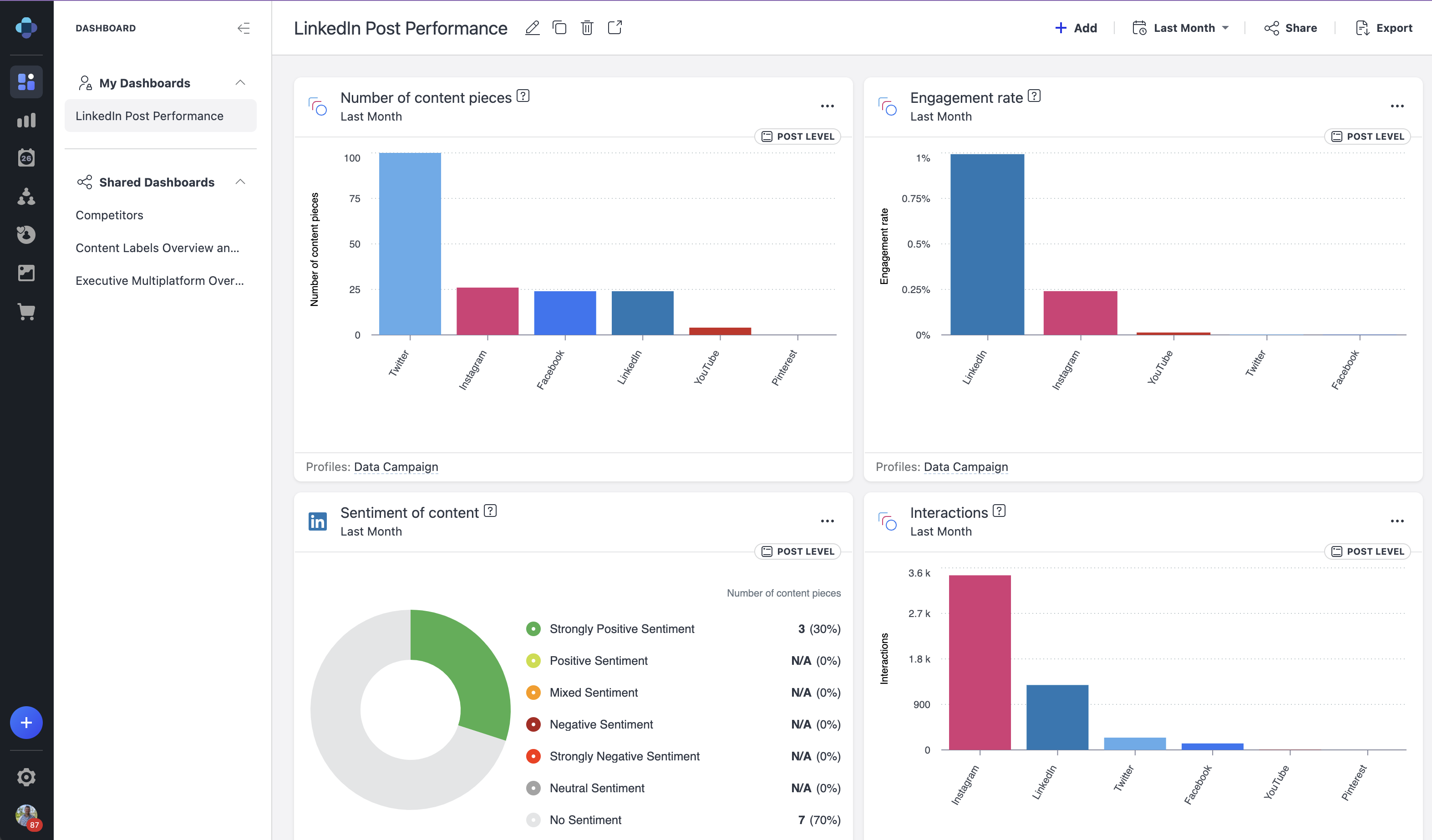The image size is (1432, 840).
Task: Open the Competitors shared dashboard
Action: pos(109,215)
